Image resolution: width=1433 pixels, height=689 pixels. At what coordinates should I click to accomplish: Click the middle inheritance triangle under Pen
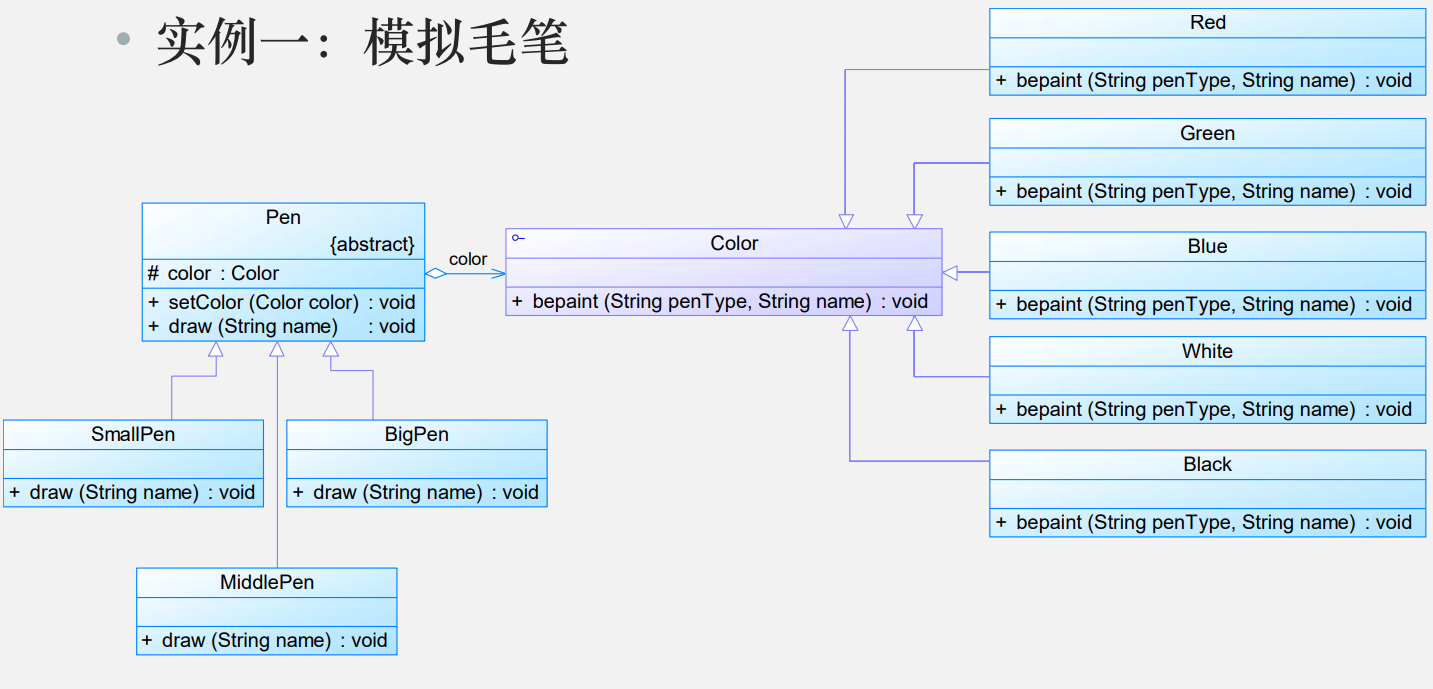[x=277, y=350]
